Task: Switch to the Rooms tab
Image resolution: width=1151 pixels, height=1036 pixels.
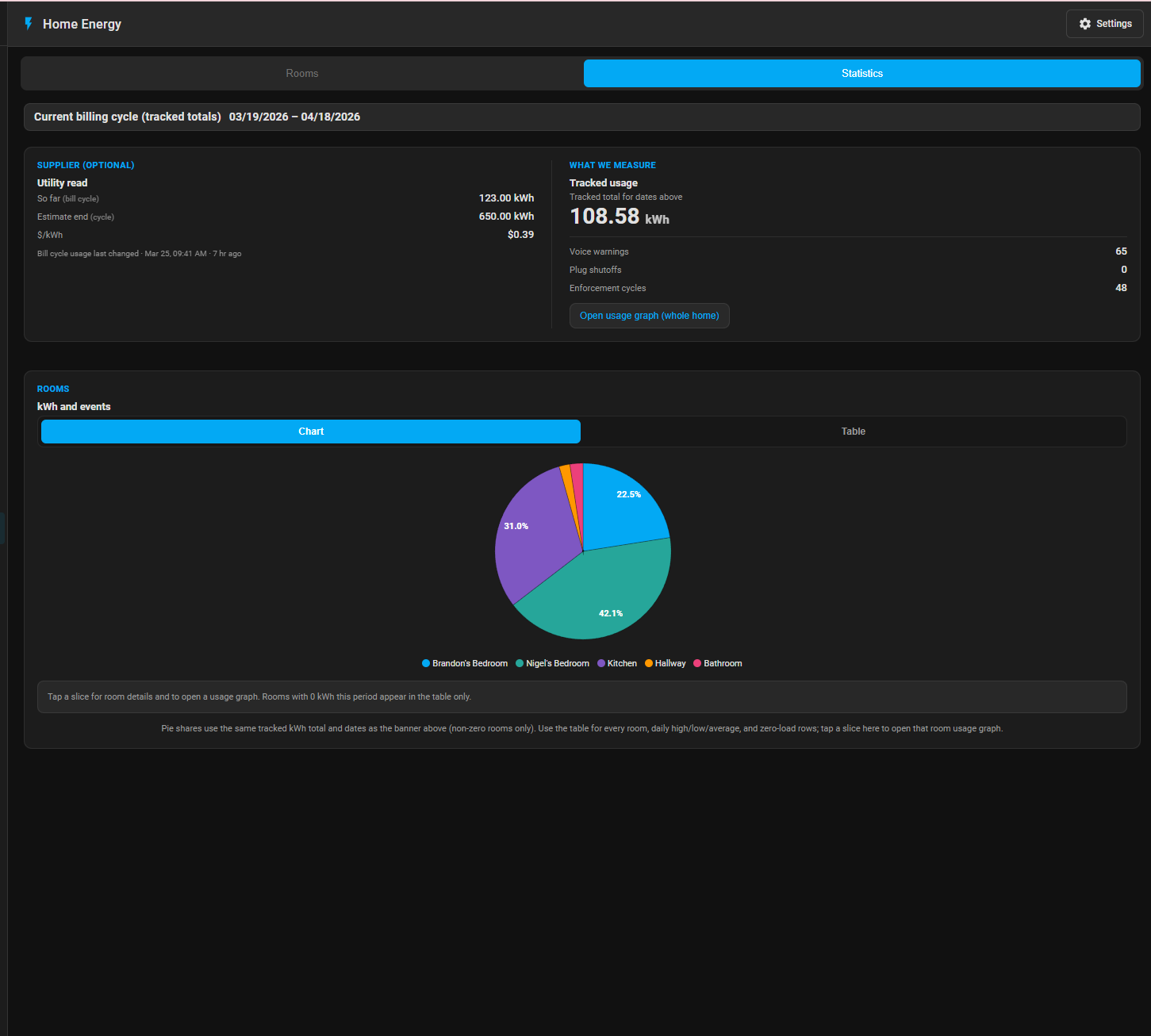Action: click(302, 73)
